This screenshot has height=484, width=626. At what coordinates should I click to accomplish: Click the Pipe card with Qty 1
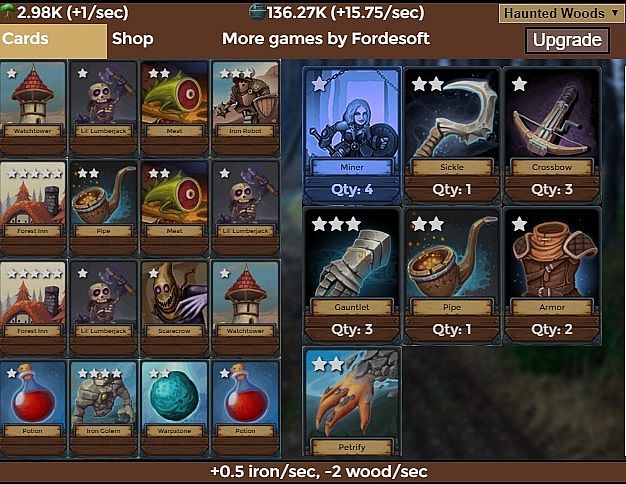(452, 276)
